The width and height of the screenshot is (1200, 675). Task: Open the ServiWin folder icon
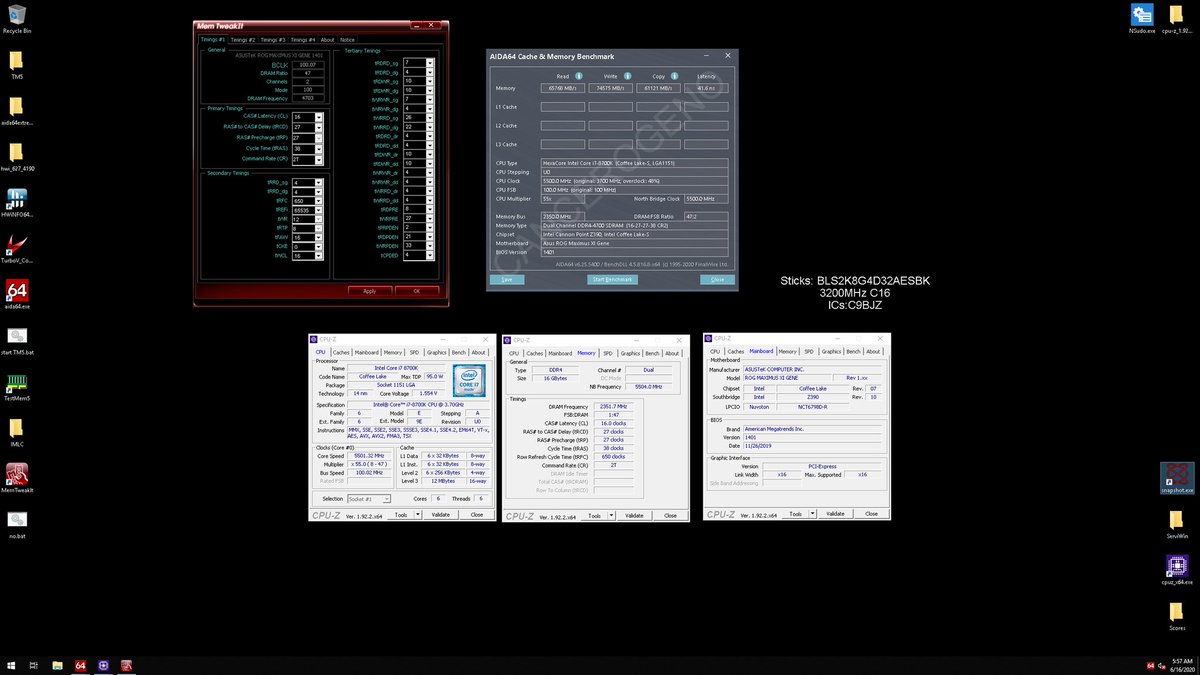1176,524
